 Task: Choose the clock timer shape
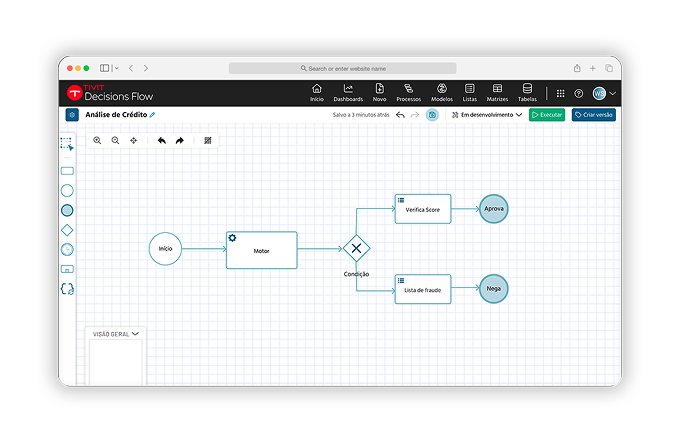[67, 249]
